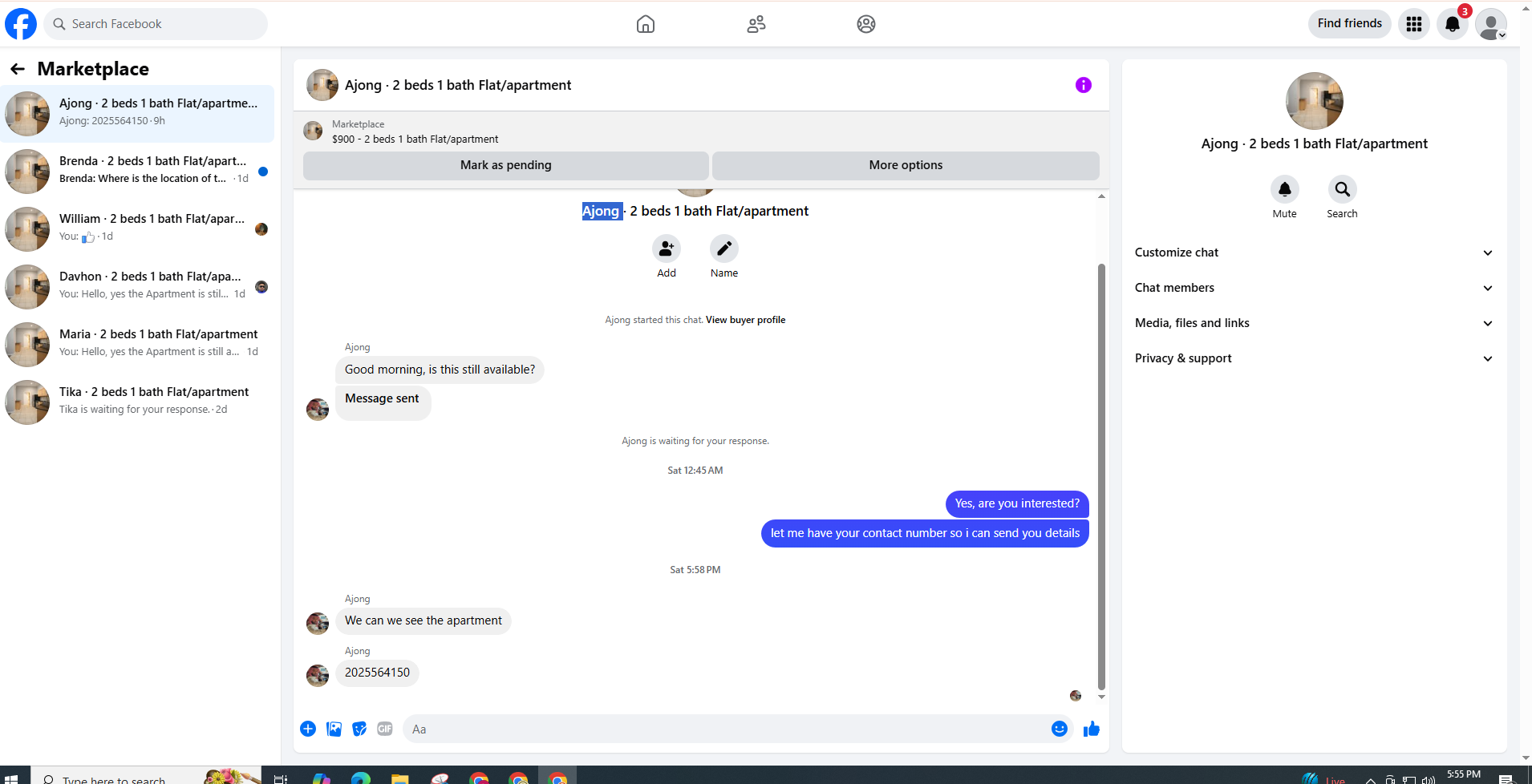Open the $900 Marketplace listing banner
The image size is (1532, 784).
[x=701, y=131]
